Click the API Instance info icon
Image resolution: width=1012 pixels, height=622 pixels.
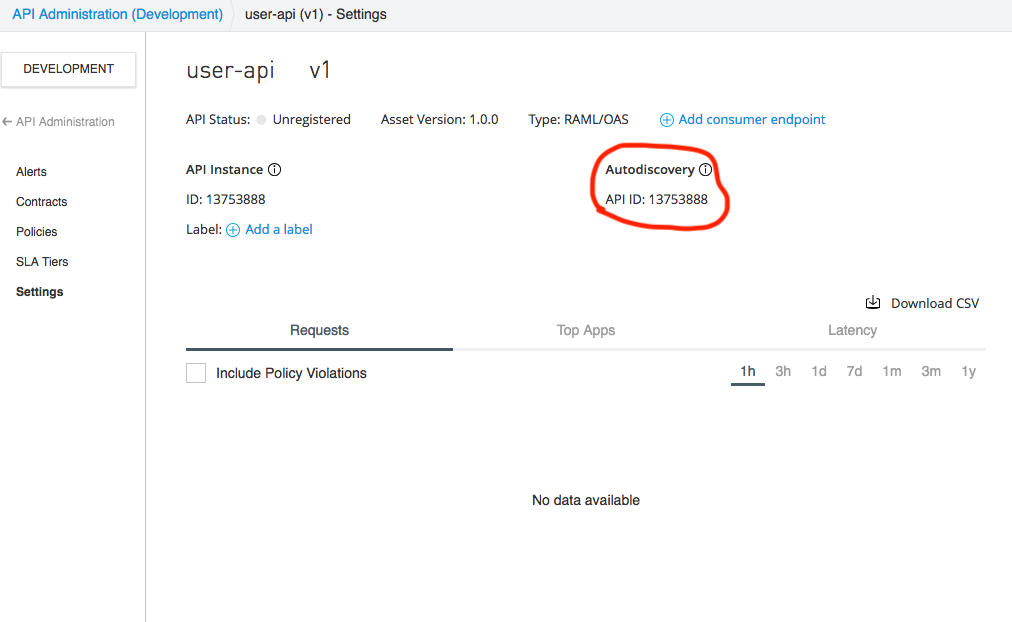274,170
